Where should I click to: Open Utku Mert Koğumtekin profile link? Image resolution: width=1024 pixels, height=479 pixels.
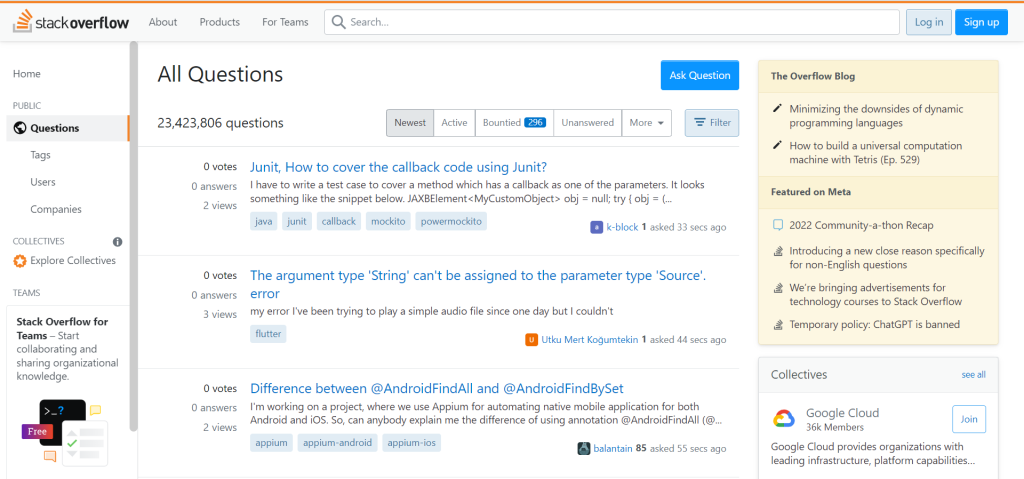590,340
